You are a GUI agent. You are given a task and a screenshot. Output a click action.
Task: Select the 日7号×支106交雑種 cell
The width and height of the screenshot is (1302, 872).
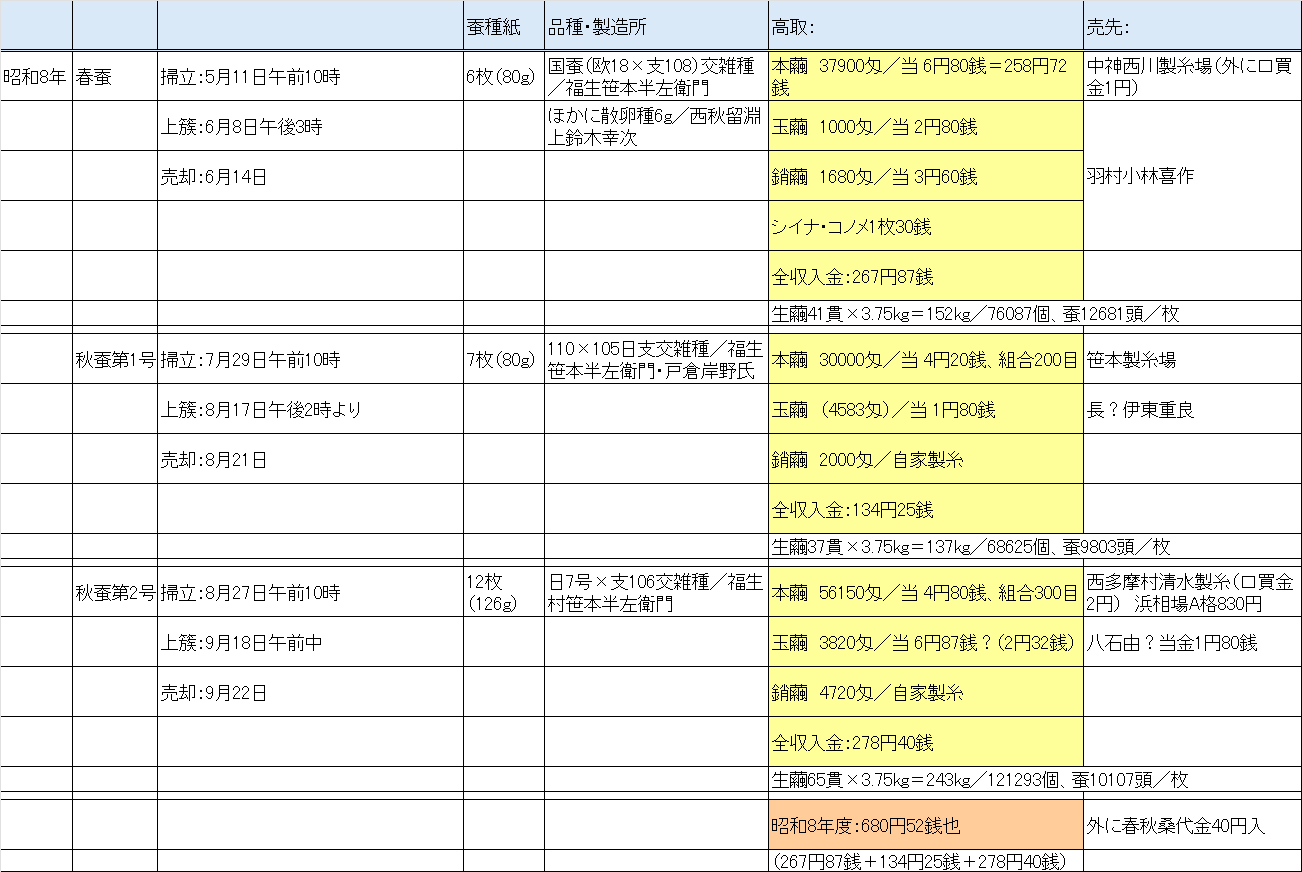pyautogui.click(x=656, y=592)
